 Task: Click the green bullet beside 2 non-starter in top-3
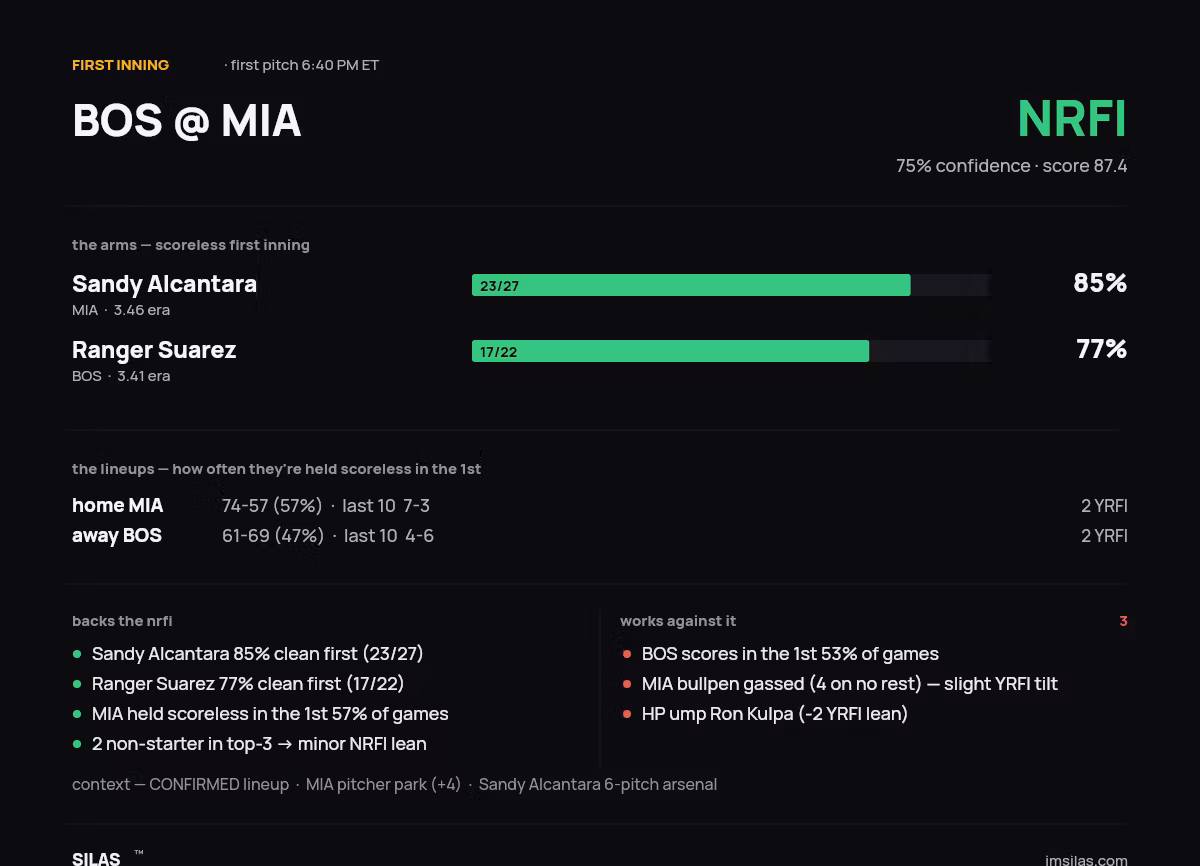[77, 744]
